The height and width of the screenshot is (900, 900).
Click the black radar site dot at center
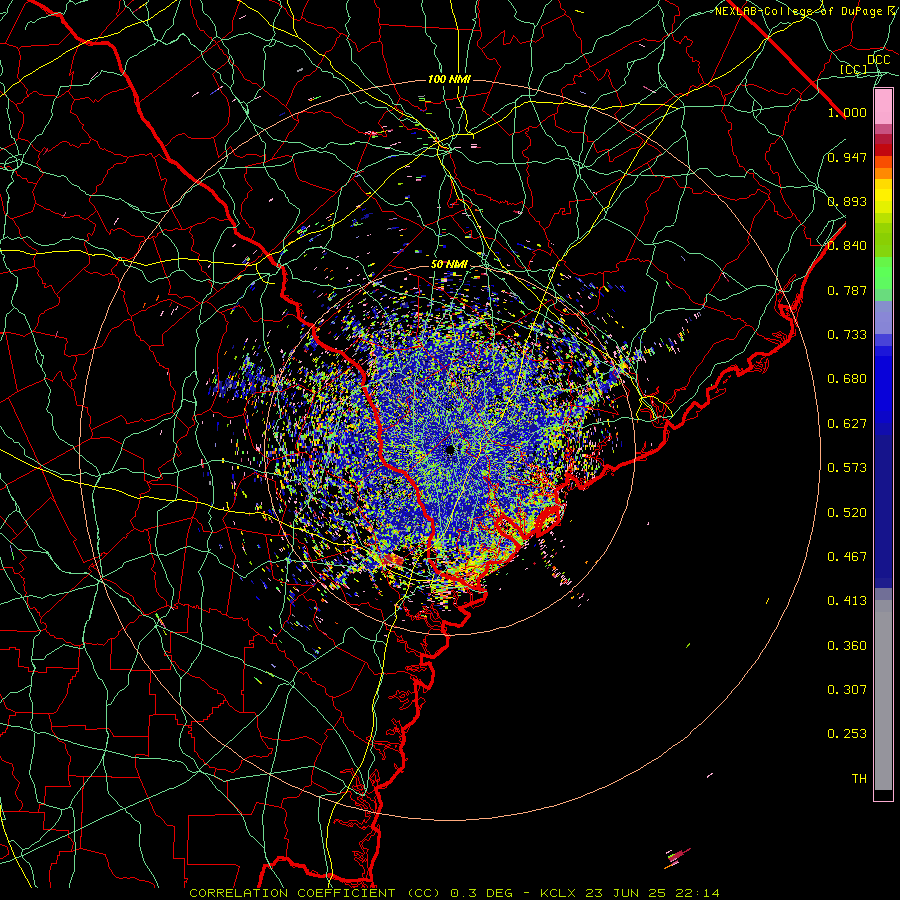(449, 449)
